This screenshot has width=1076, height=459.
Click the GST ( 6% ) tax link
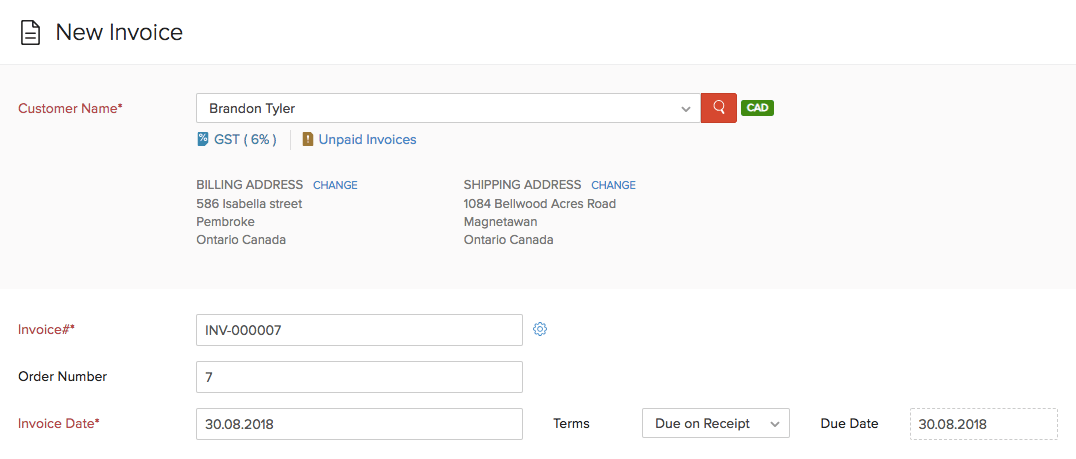[245, 140]
